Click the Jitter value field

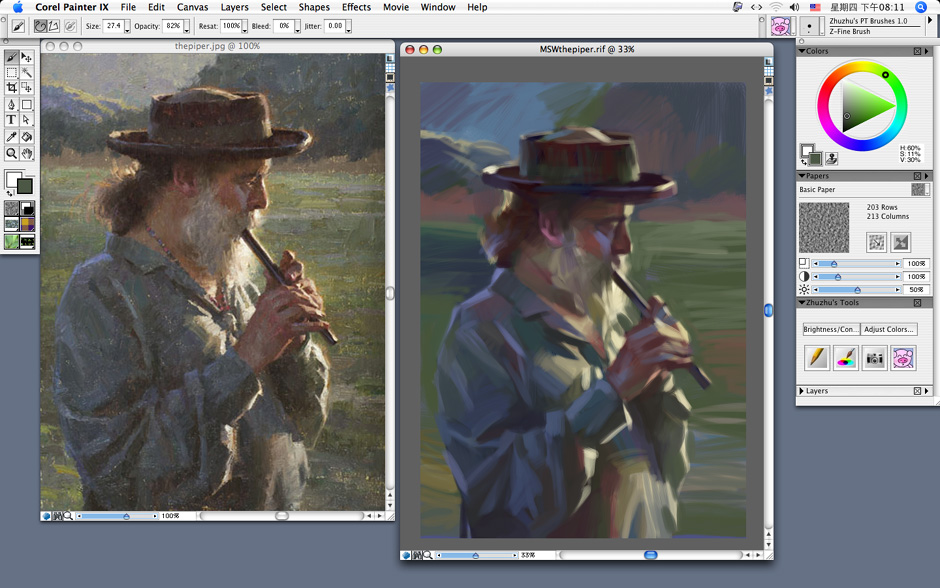335,26
